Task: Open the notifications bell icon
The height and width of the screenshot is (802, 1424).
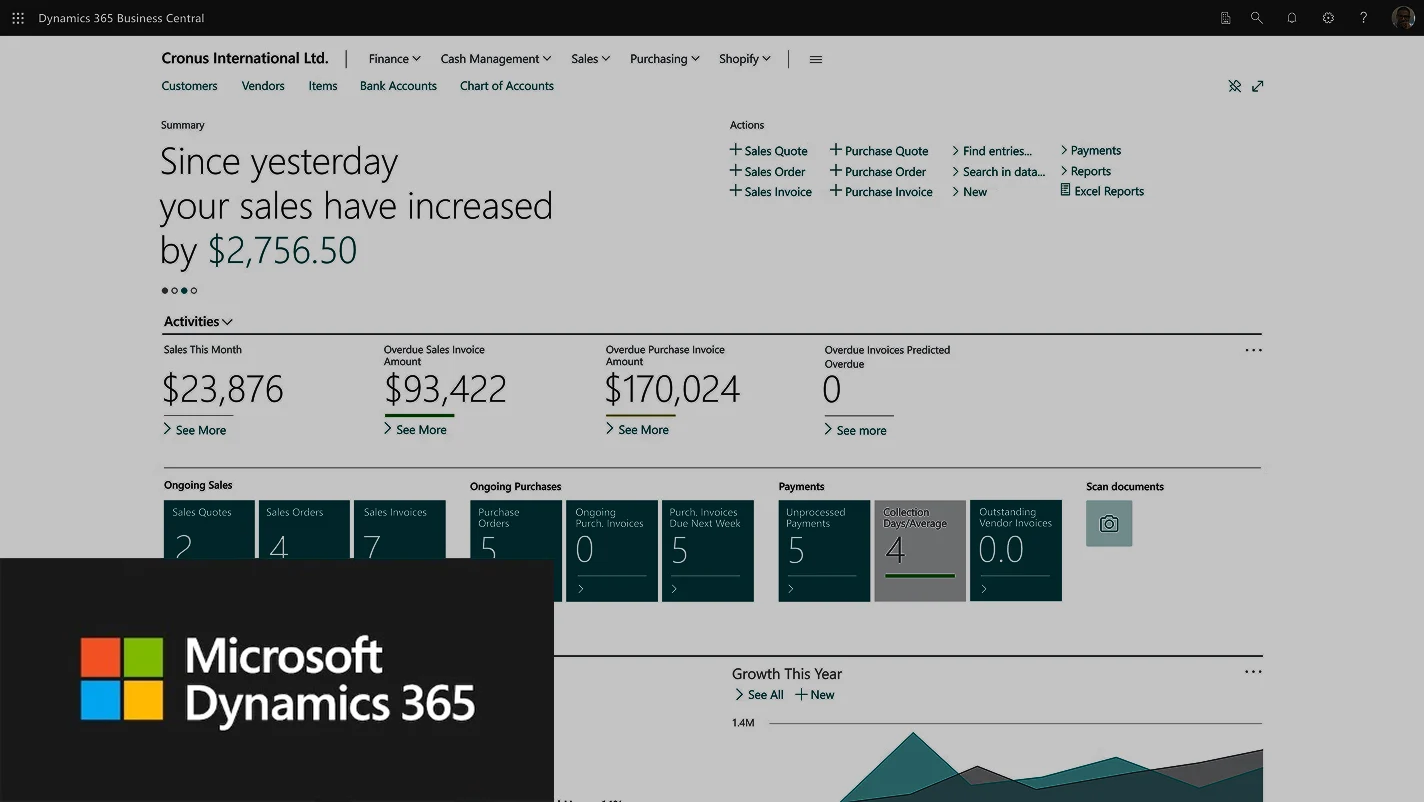Action: (x=1292, y=18)
